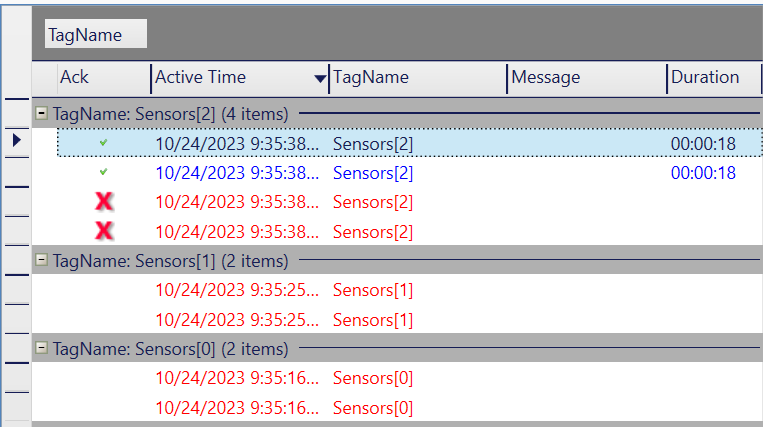This screenshot has height=429, width=763.
Task: Select last Sensors[0] alarm at 9:35:16
Action: click(410, 408)
